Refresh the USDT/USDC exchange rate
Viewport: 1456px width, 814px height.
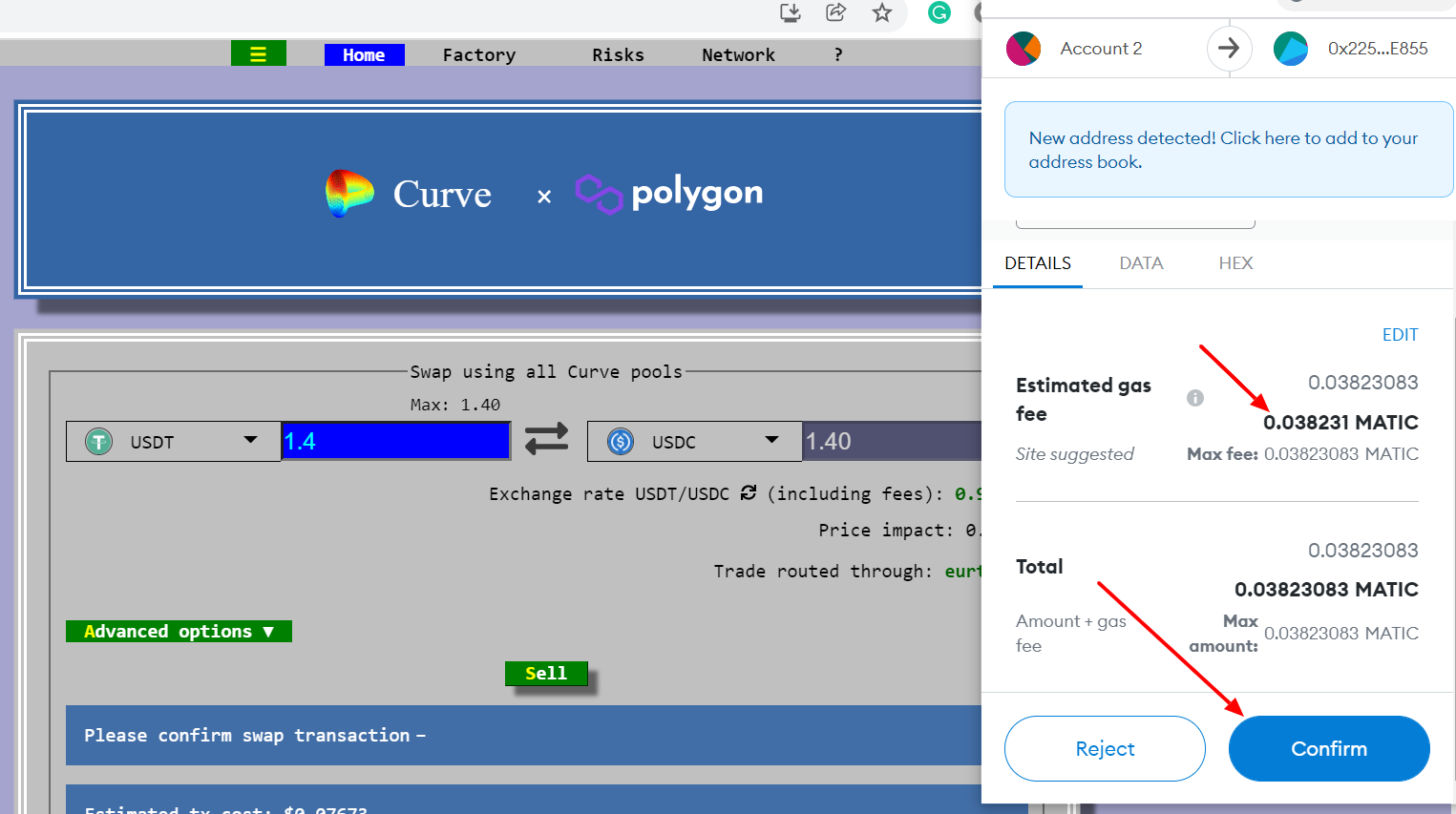click(749, 493)
